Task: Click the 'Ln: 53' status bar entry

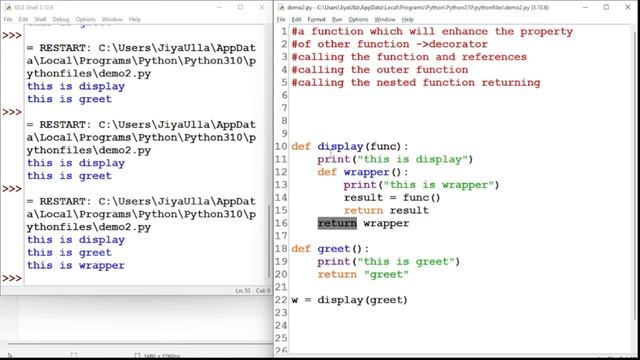Action: pos(243,291)
